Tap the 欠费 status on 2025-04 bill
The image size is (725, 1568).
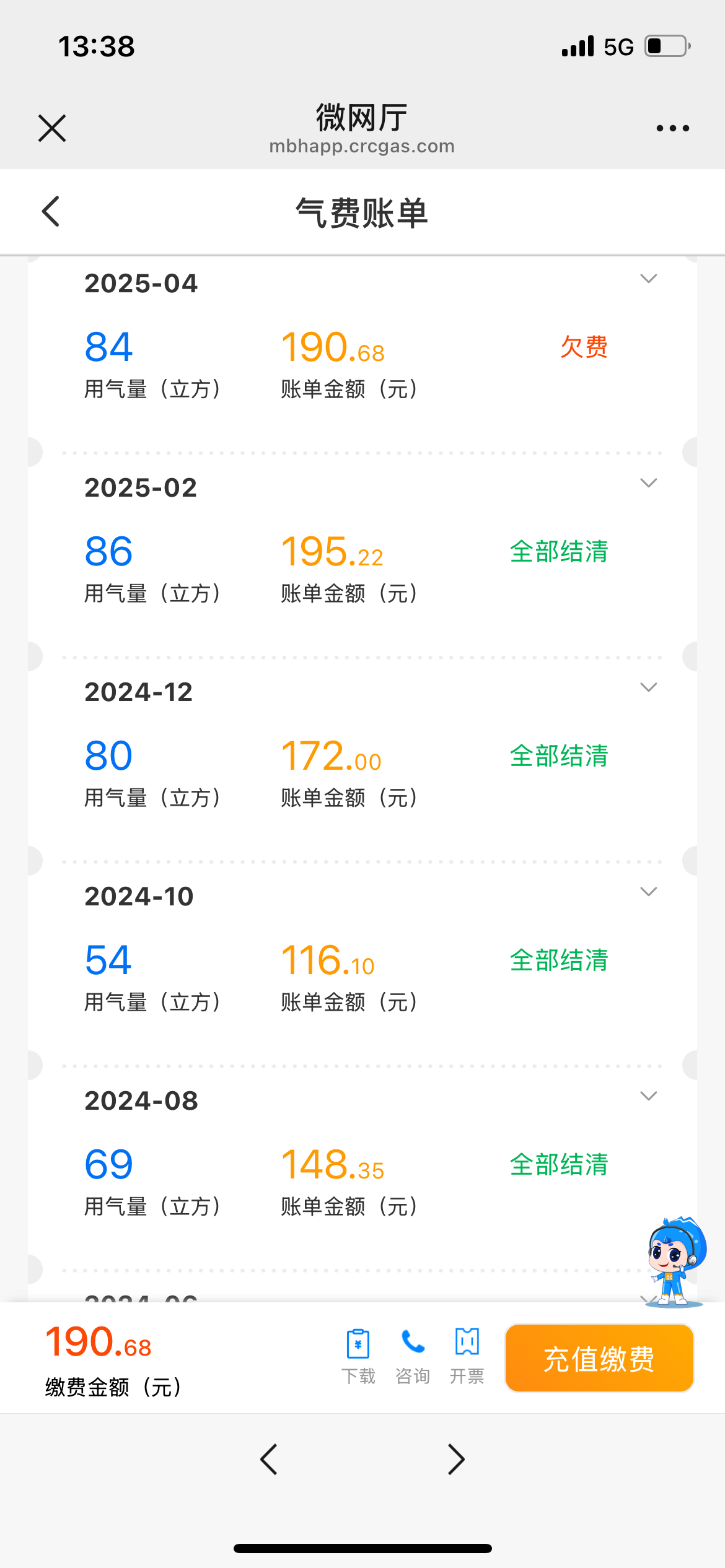[584, 347]
